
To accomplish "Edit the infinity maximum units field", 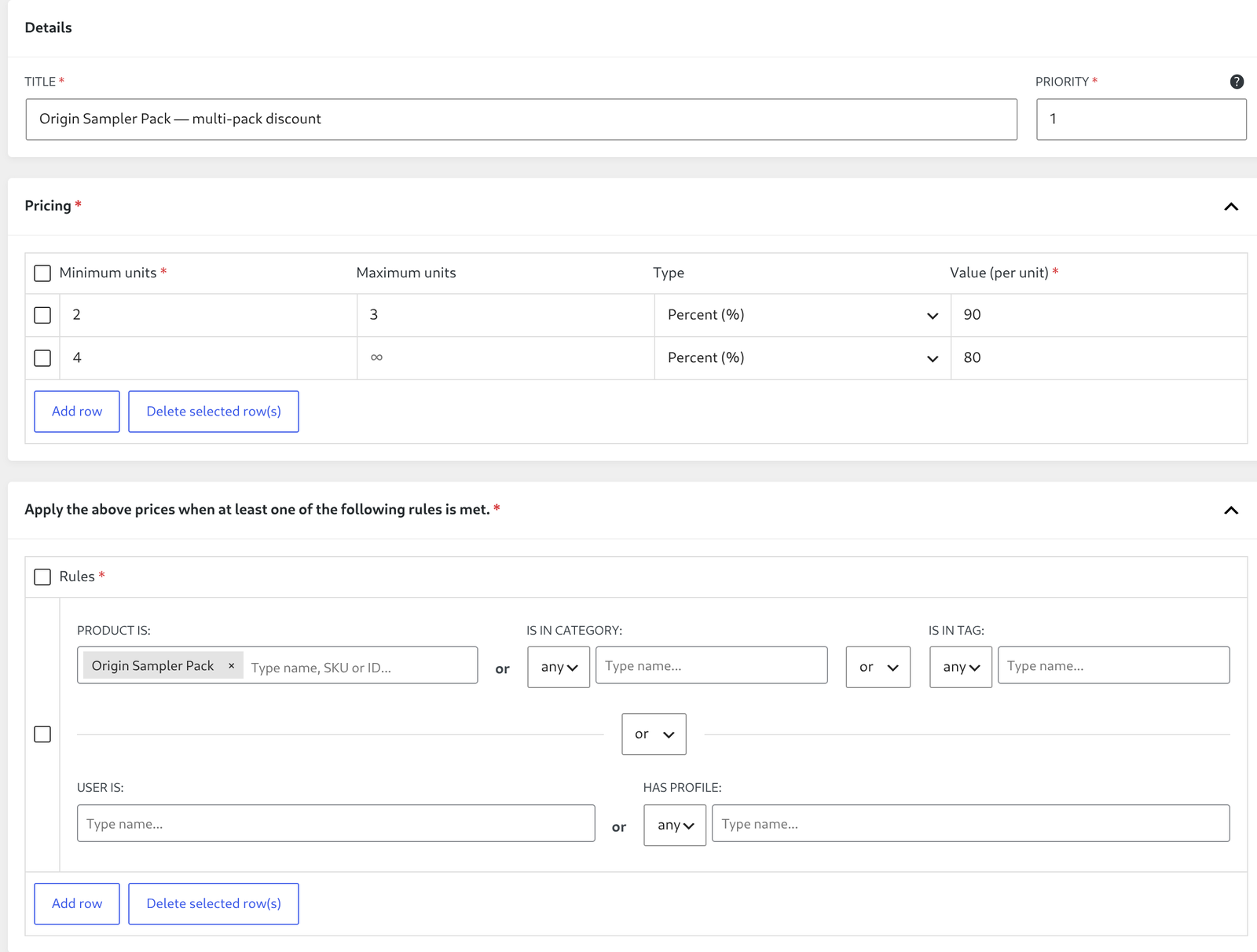I will pyautogui.click(x=506, y=358).
